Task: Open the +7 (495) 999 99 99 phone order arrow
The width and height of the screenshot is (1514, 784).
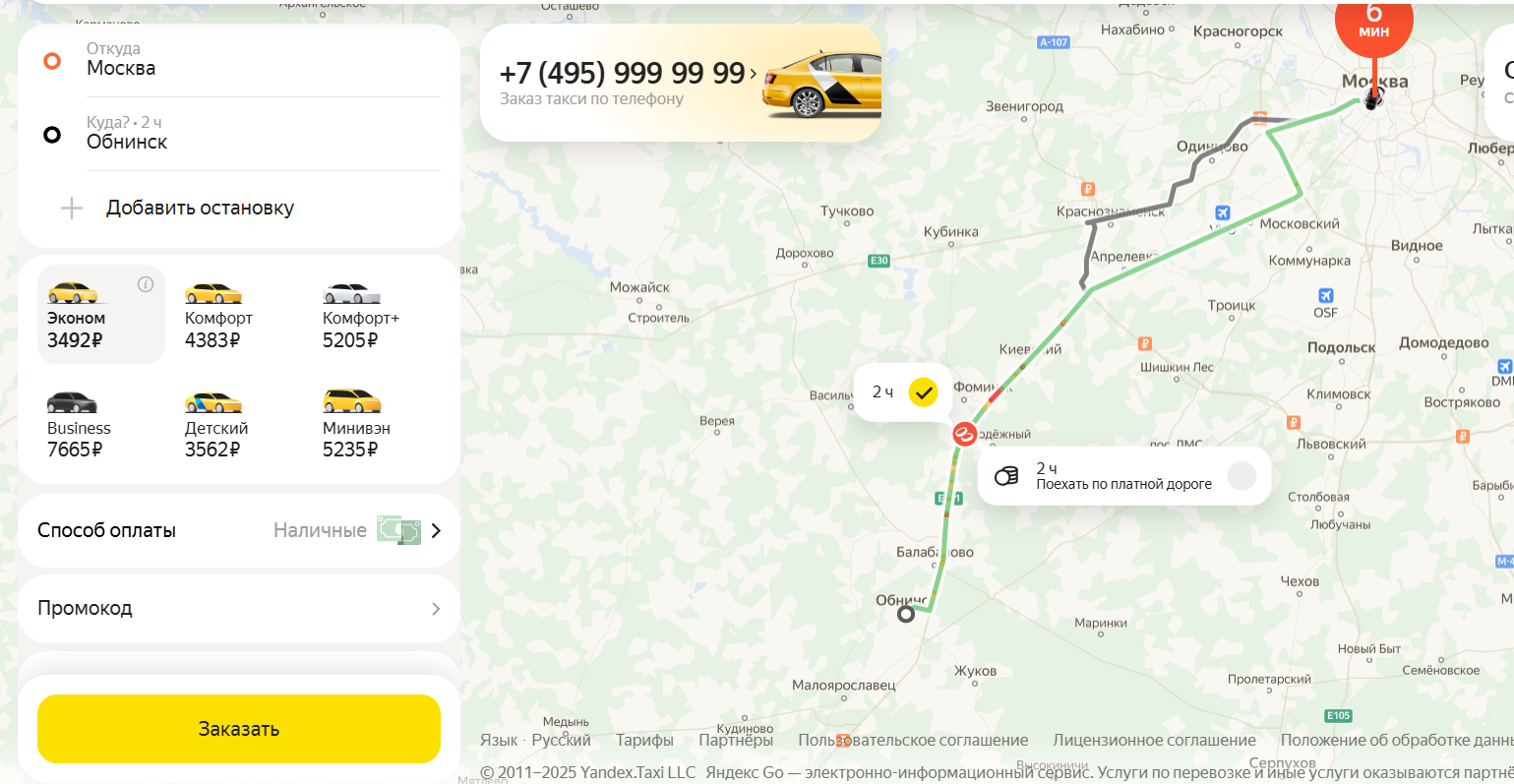Action: coord(754,73)
